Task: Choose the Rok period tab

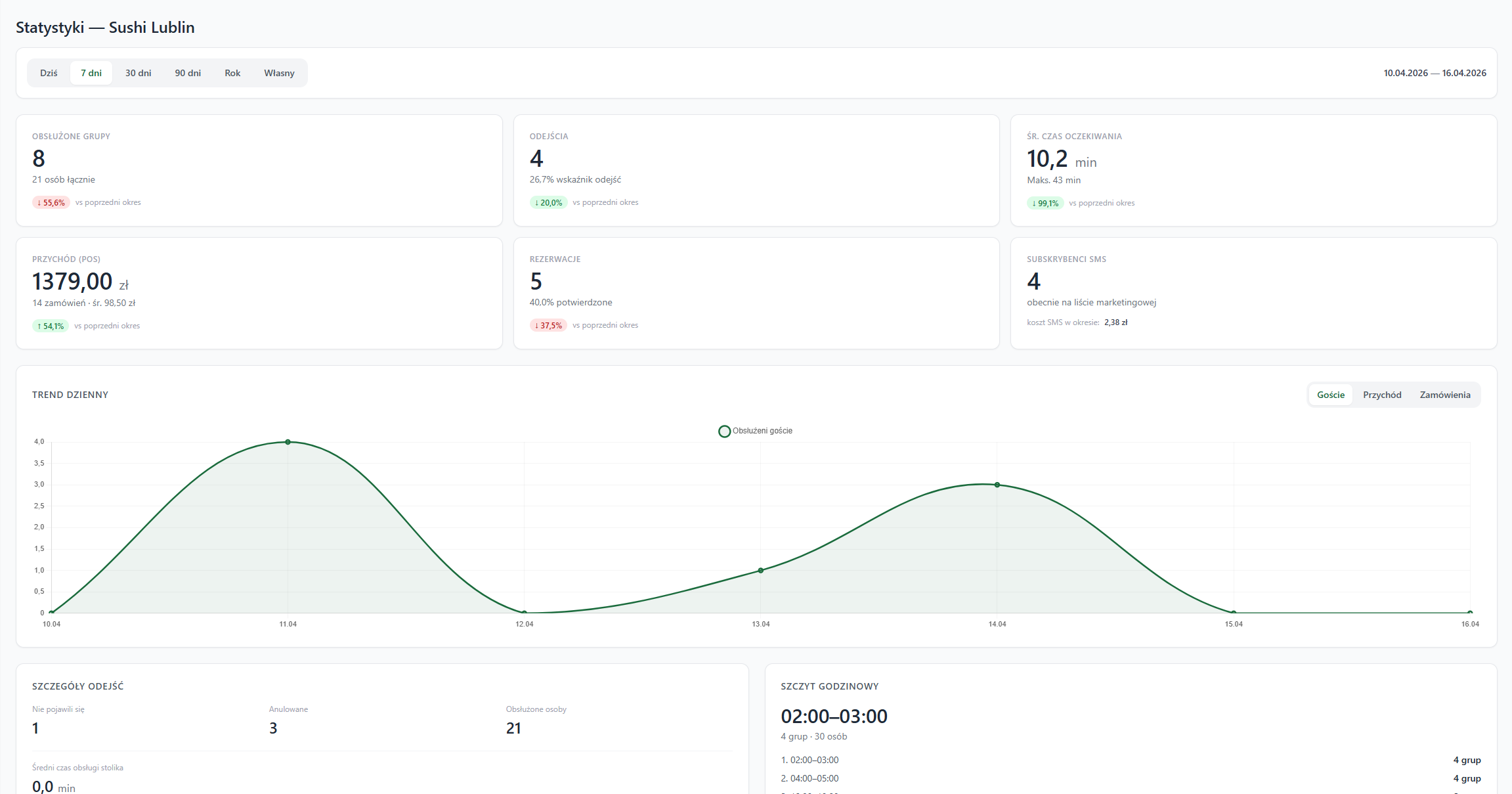Action: (232, 73)
